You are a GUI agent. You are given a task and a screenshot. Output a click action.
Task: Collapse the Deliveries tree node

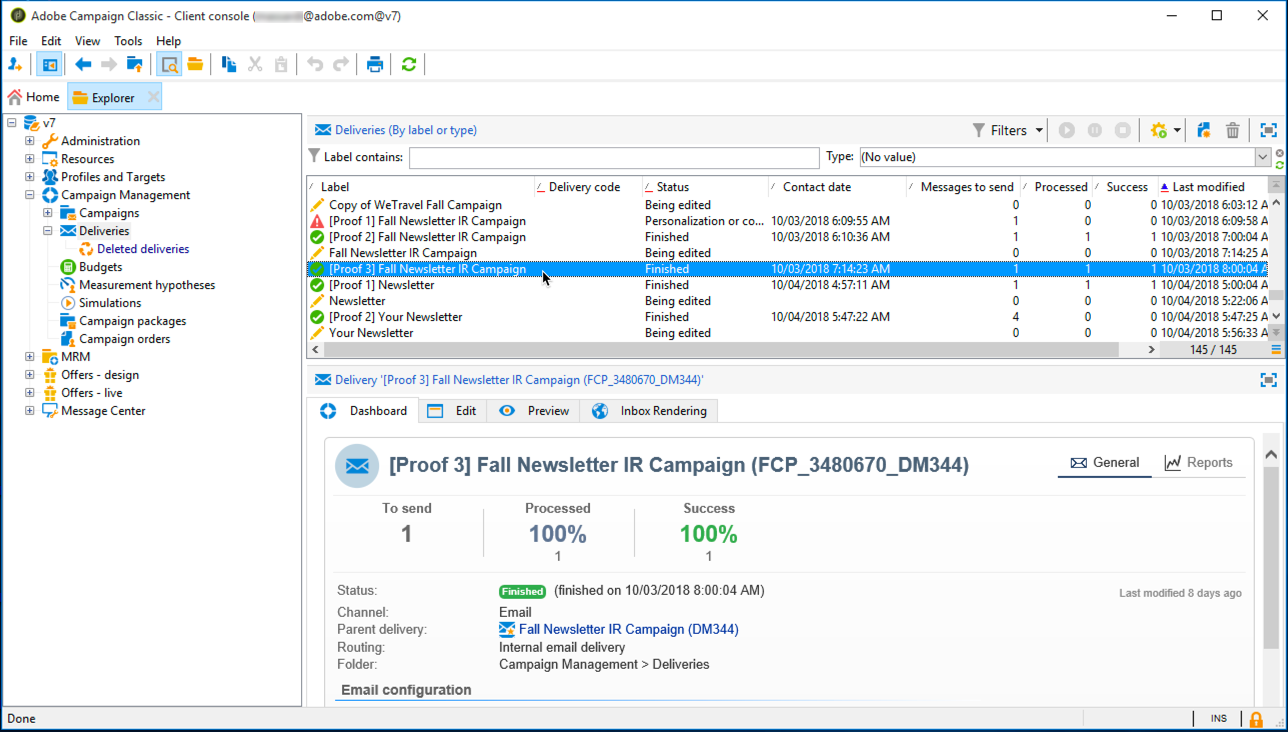pos(48,231)
